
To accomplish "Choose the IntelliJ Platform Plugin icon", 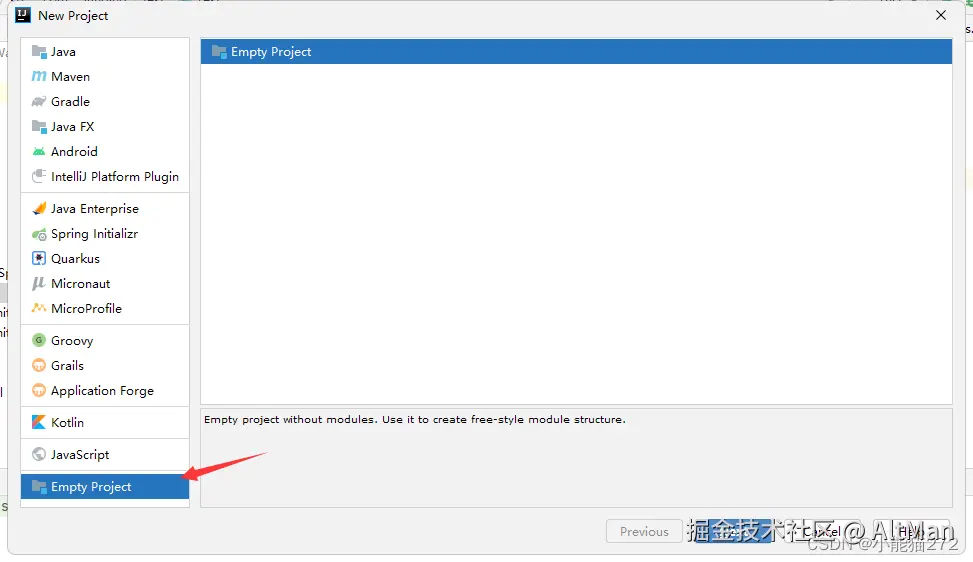I will pyautogui.click(x=39, y=176).
